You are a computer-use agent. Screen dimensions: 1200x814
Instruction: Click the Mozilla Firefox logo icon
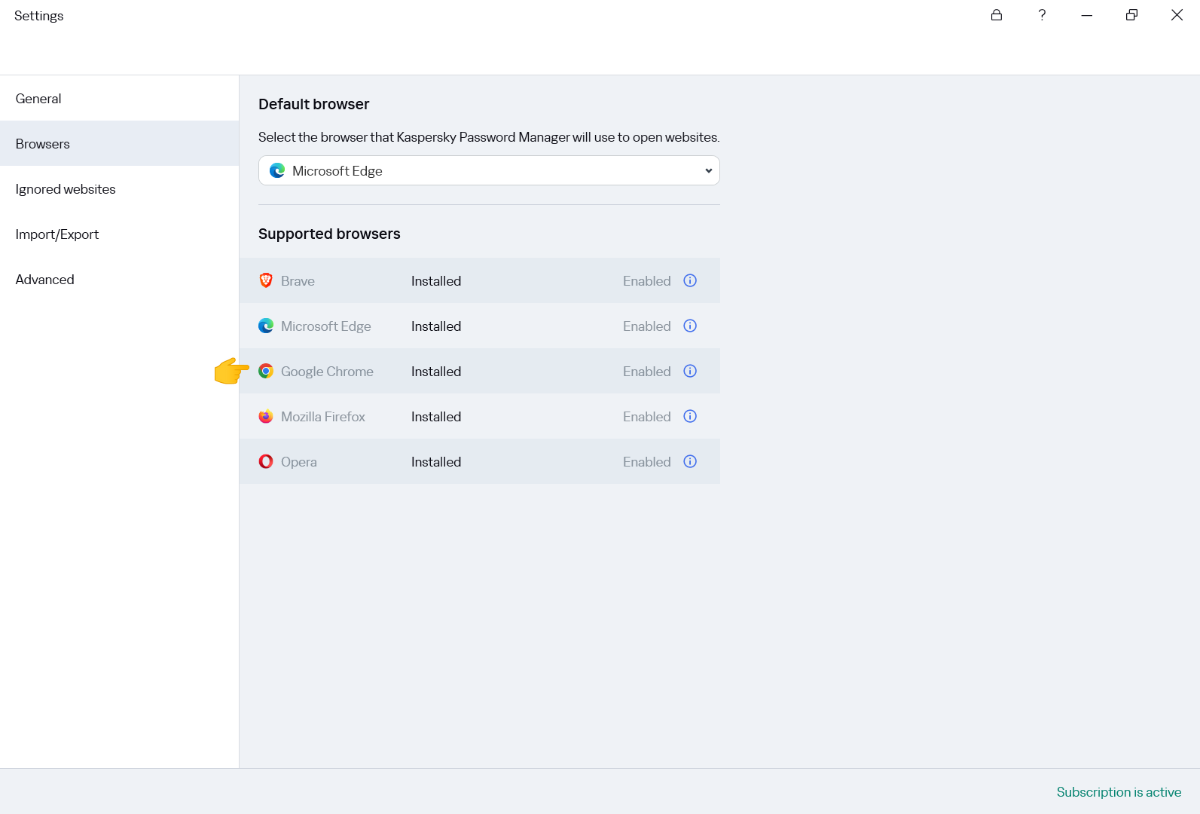[x=266, y=416]
